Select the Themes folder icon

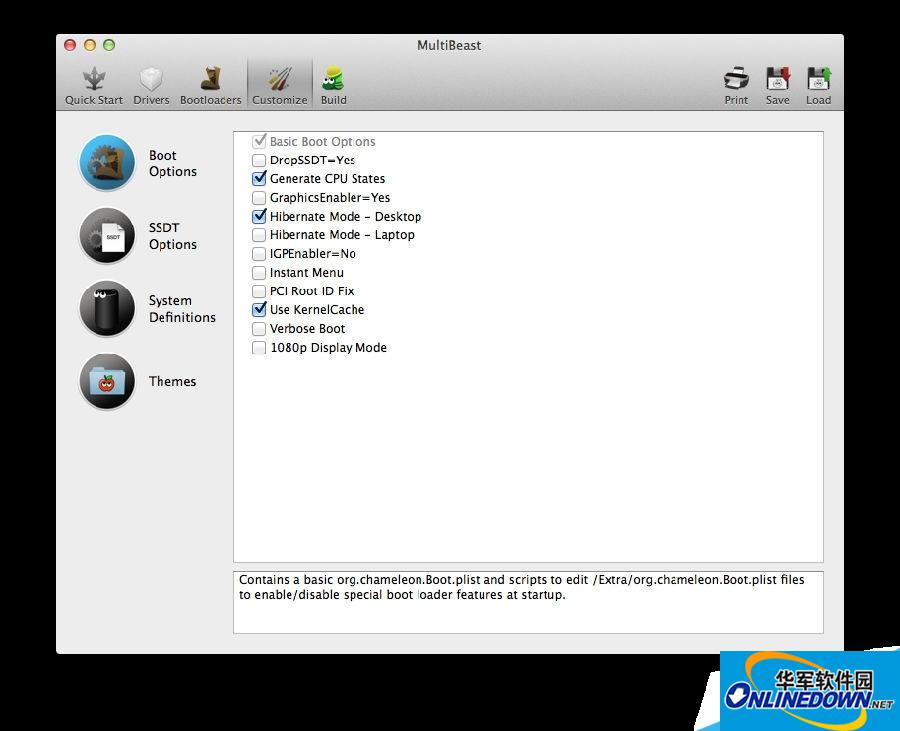[x=107, y=382]
